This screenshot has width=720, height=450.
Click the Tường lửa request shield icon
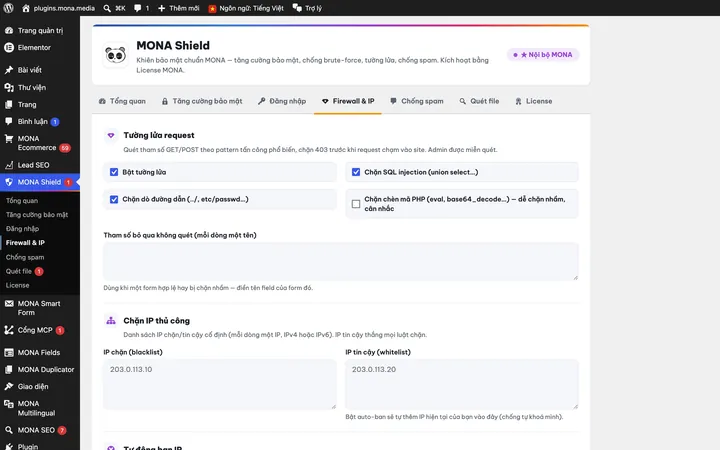coord(111,135)
